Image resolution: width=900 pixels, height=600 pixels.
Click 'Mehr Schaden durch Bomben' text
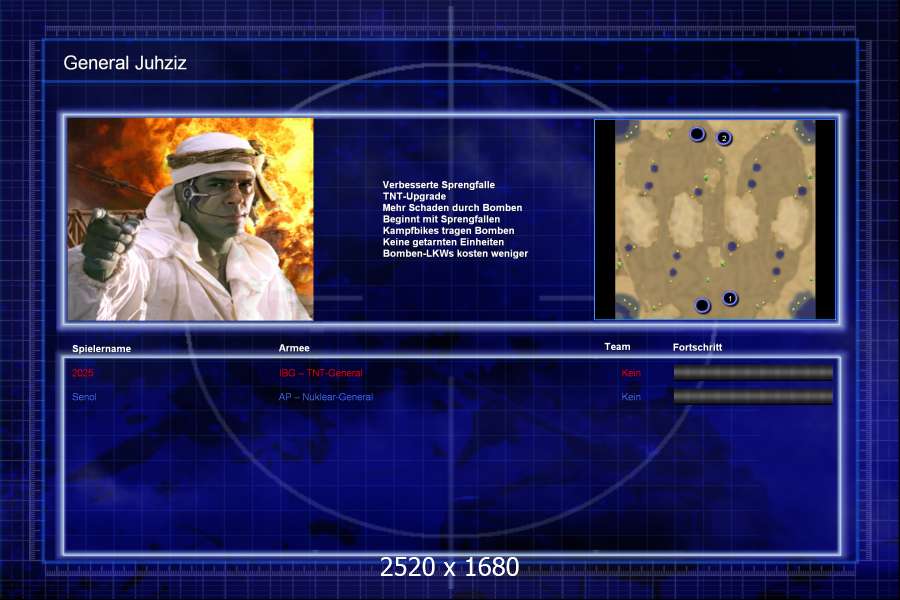click(x=452, y=208)
